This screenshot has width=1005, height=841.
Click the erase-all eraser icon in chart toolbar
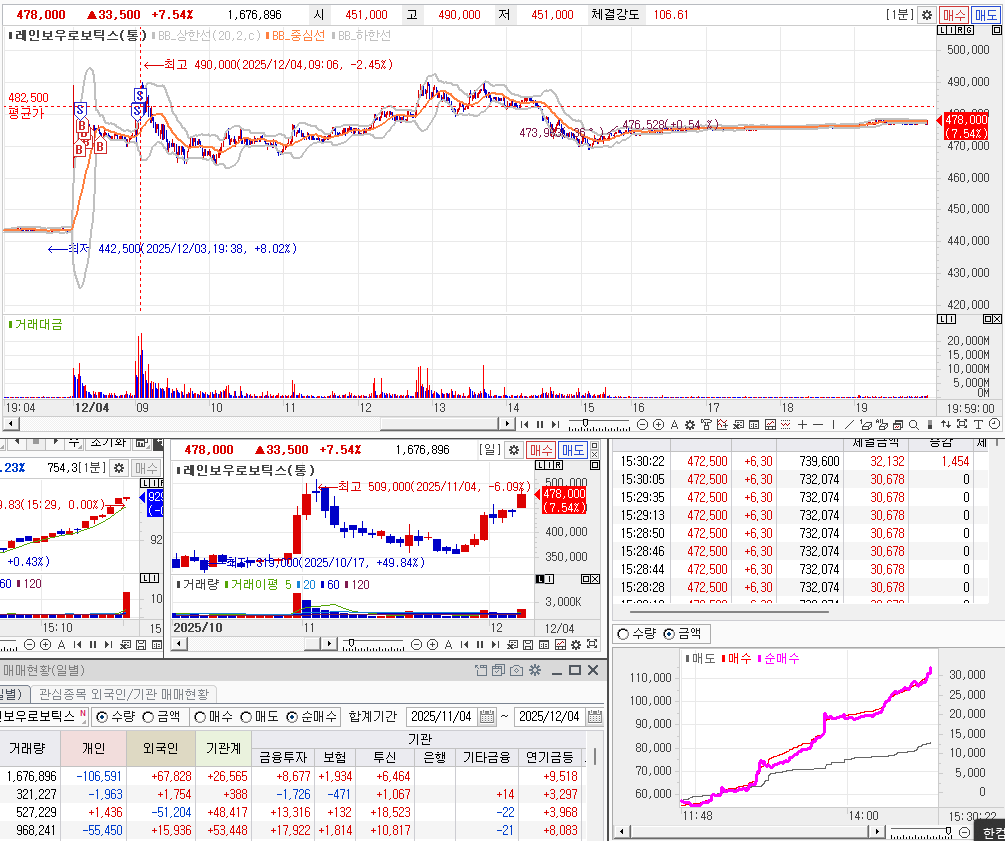tap(881, 424)
